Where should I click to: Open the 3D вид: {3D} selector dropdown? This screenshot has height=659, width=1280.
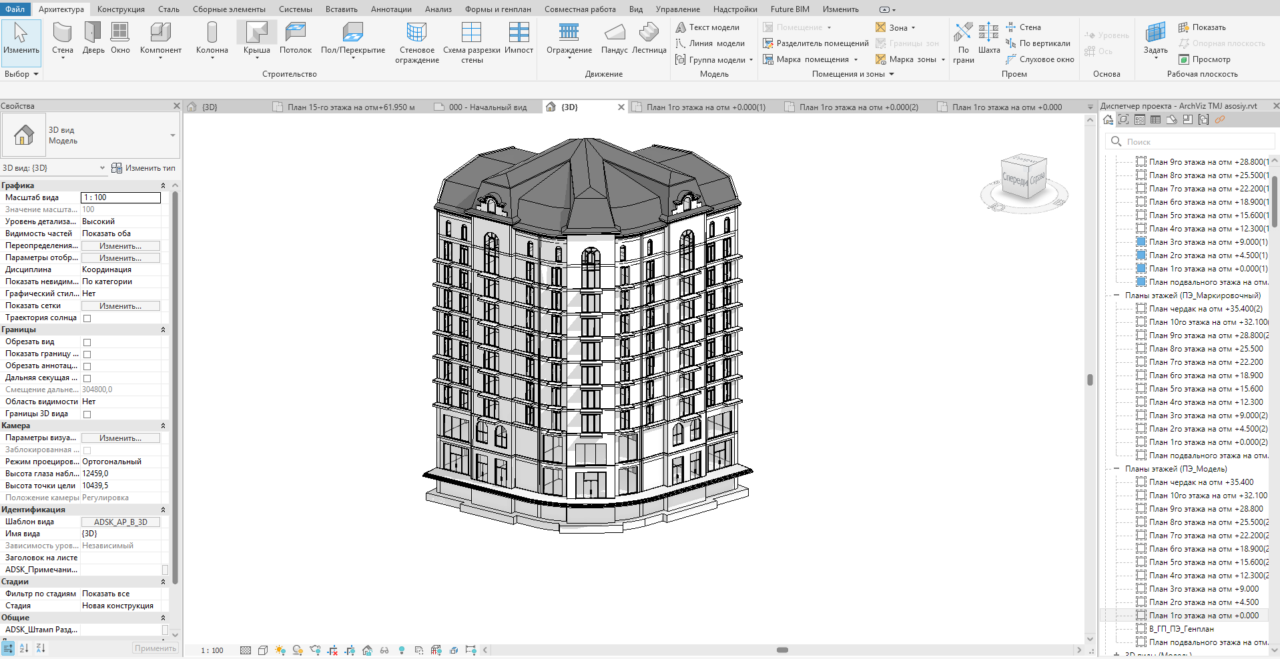tap(102, 168)
